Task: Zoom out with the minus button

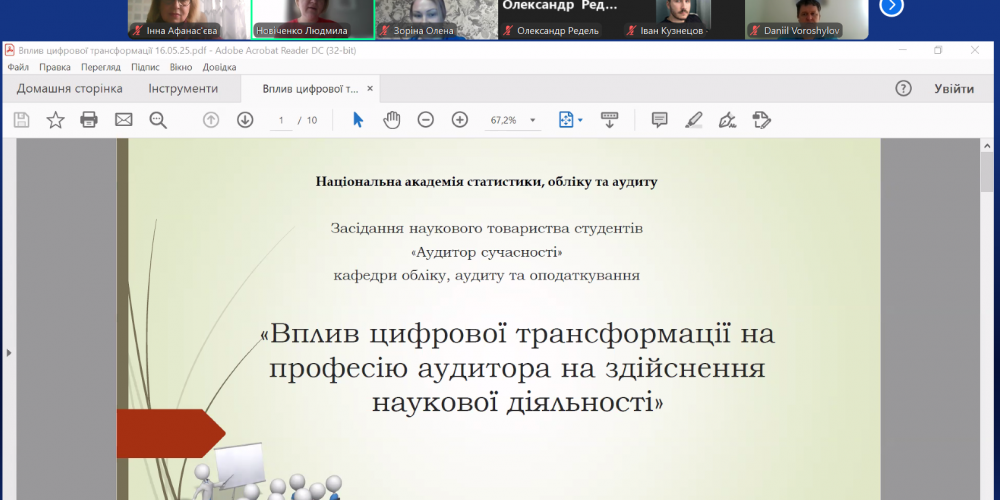Action: click(x=426, y=120)
